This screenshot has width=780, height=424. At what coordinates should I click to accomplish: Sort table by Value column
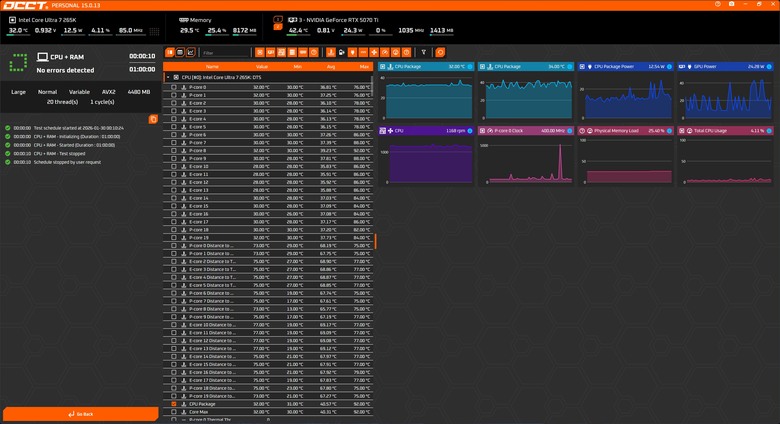[262, 67]
